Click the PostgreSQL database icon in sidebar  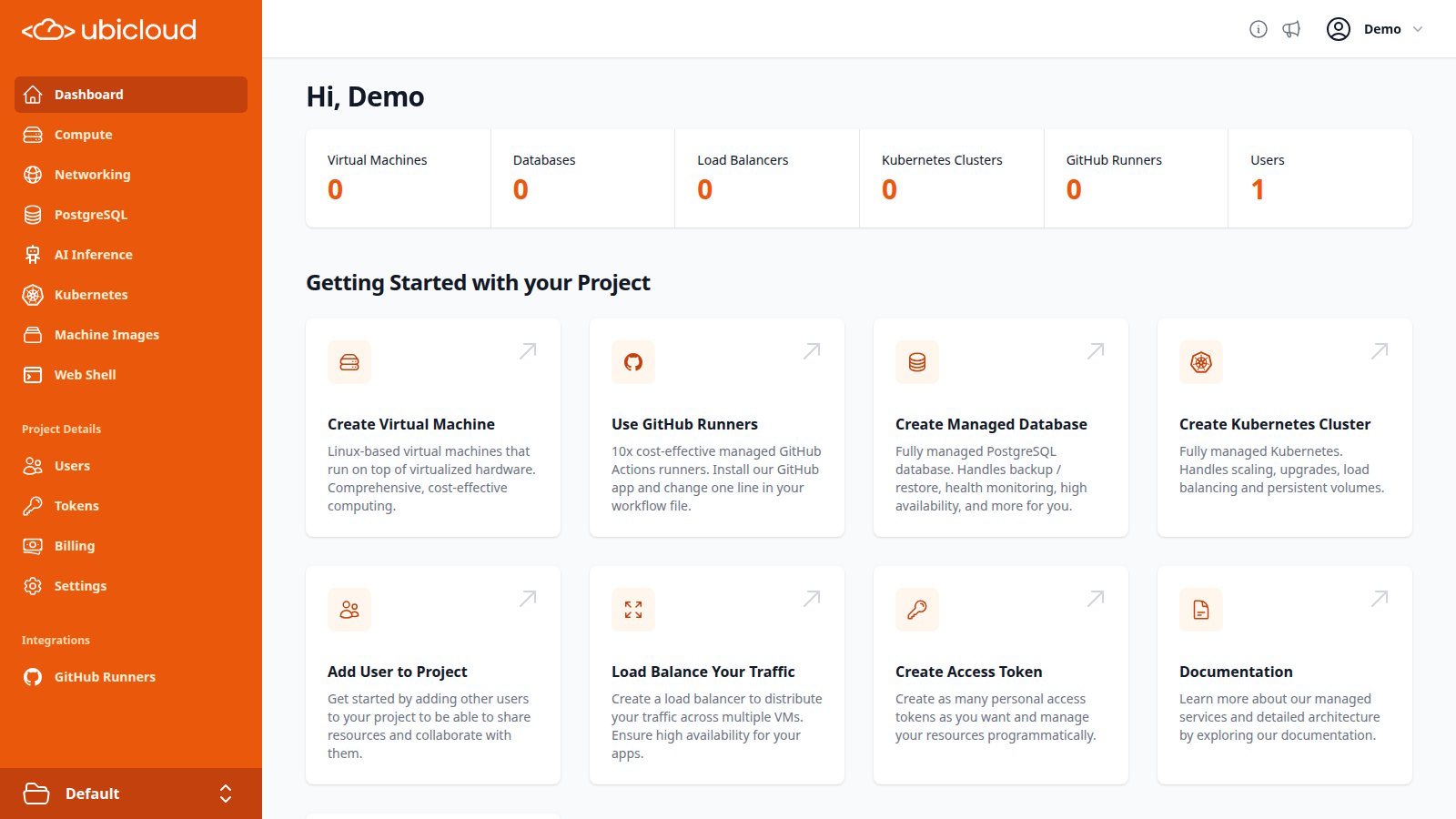click(33, 215)
